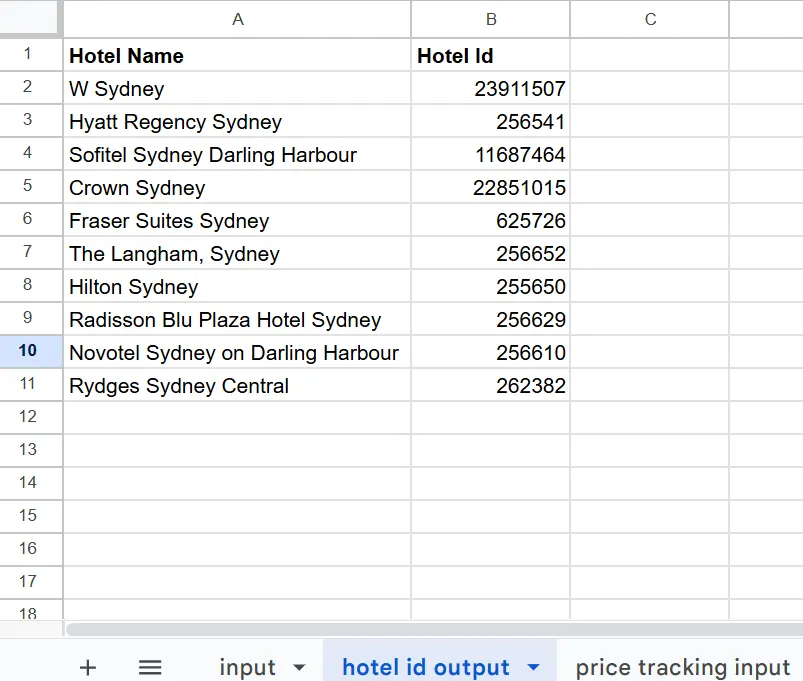Select hotel id 256629 cell
Screen dimensions: 803x681
pyautogui.click(x=491, y=320)
